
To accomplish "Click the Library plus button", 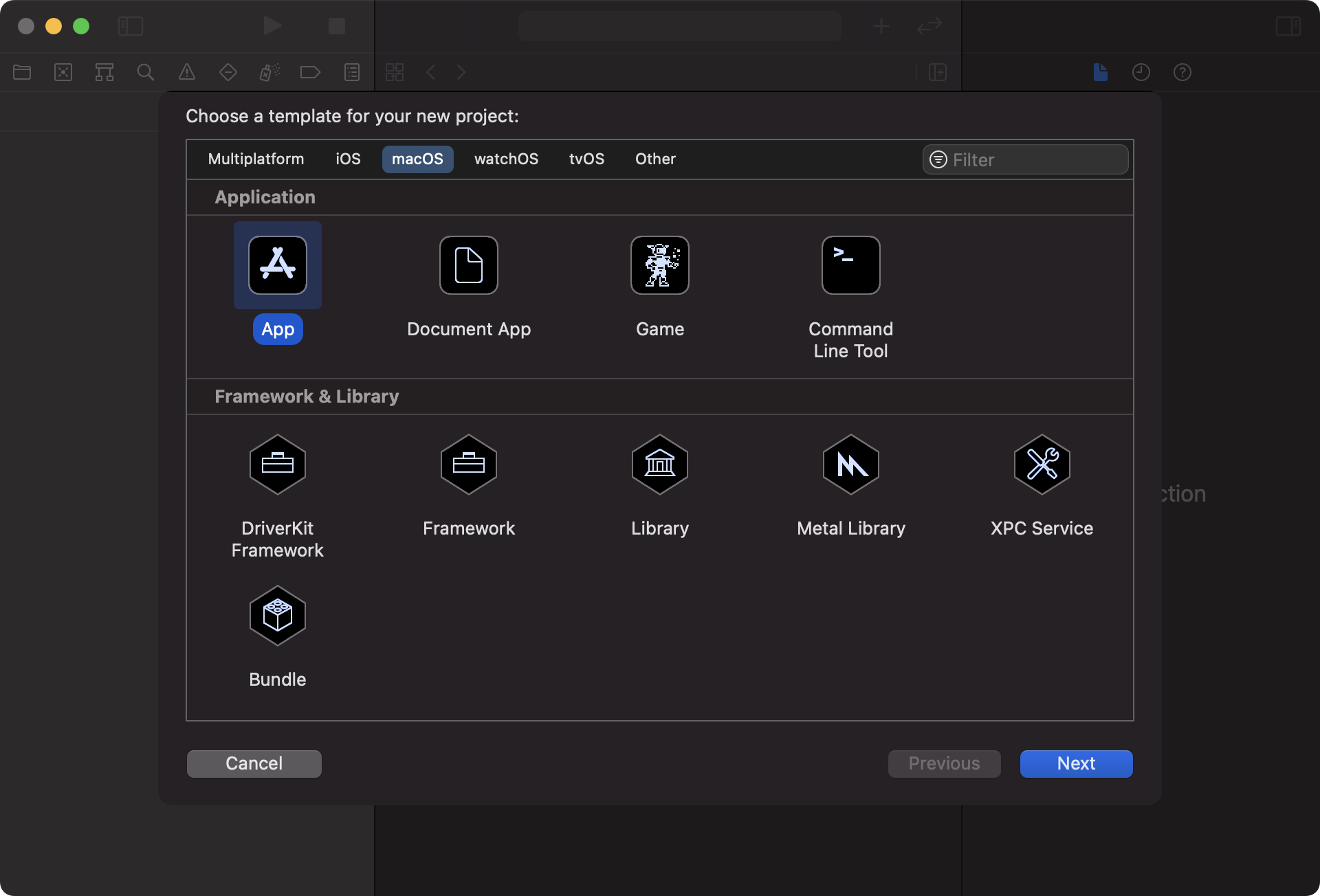I will pos(881,26).
